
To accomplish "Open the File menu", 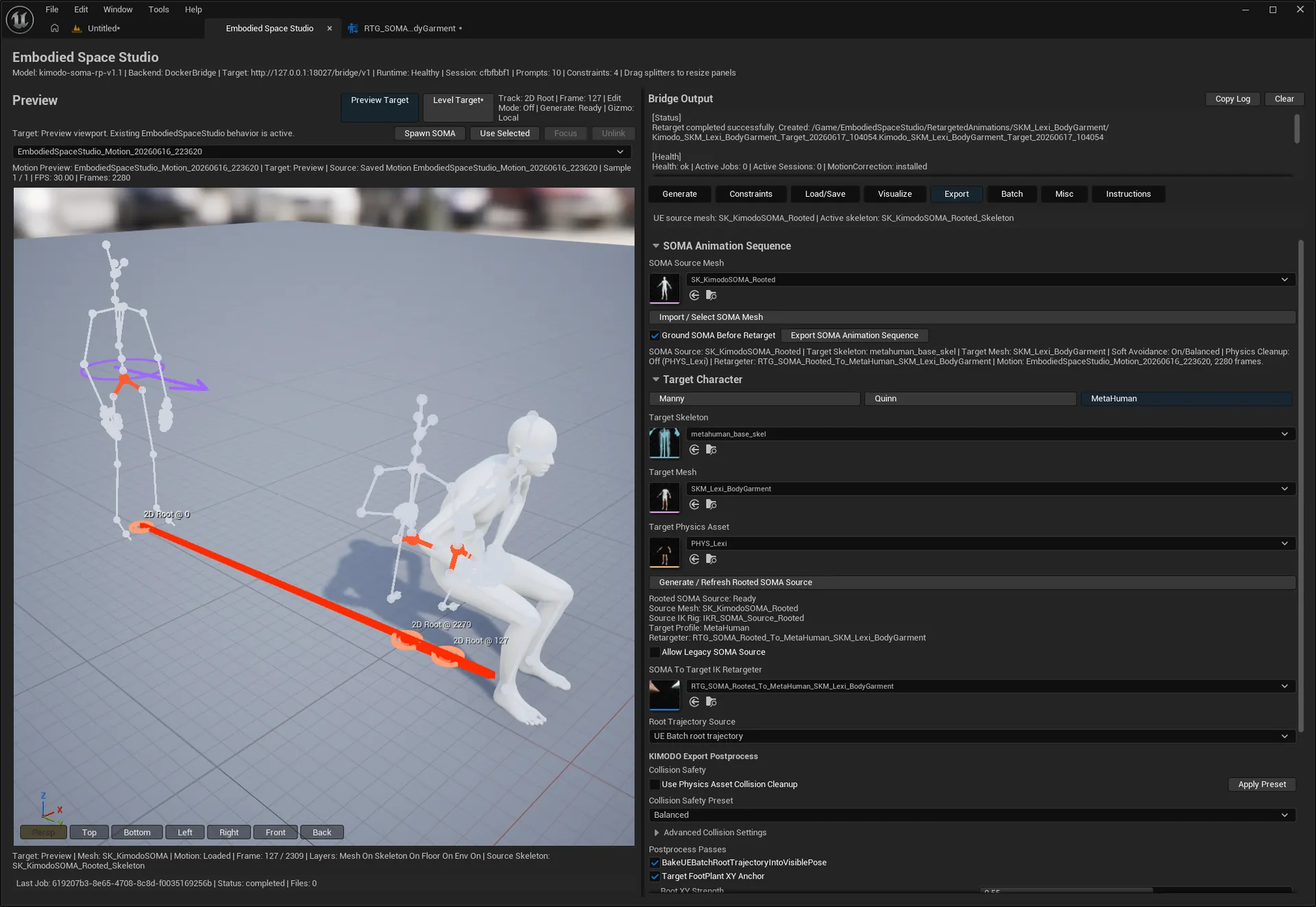I will 52,10.
